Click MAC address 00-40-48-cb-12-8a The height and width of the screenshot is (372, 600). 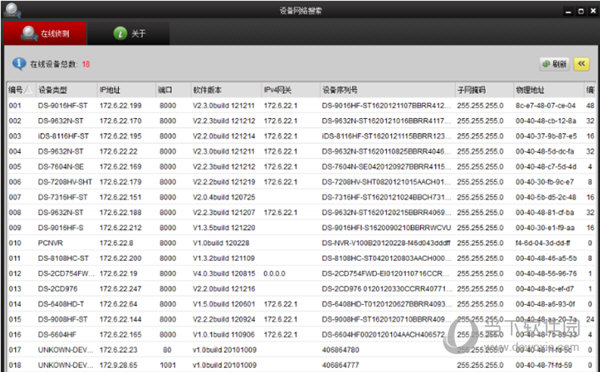[546, 121]
